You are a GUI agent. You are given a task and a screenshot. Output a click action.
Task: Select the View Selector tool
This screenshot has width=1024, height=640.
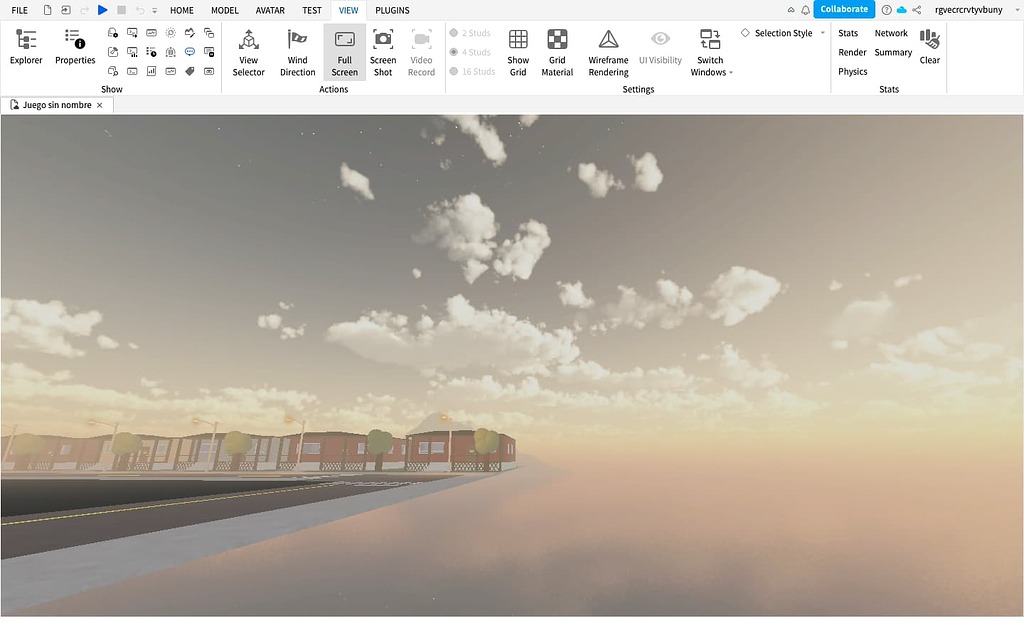(x=247, y=52)
